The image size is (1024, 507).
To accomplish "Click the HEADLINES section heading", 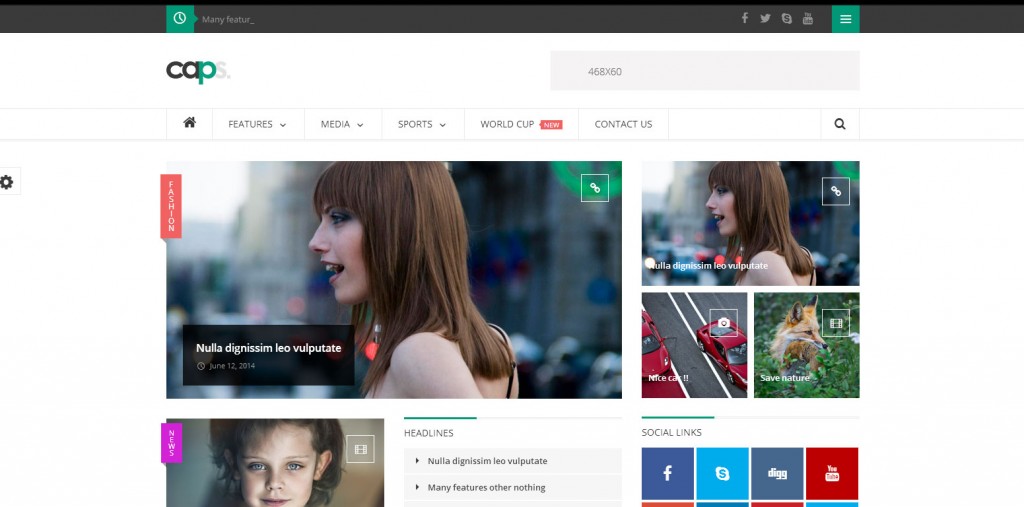I will click(428, 433).
